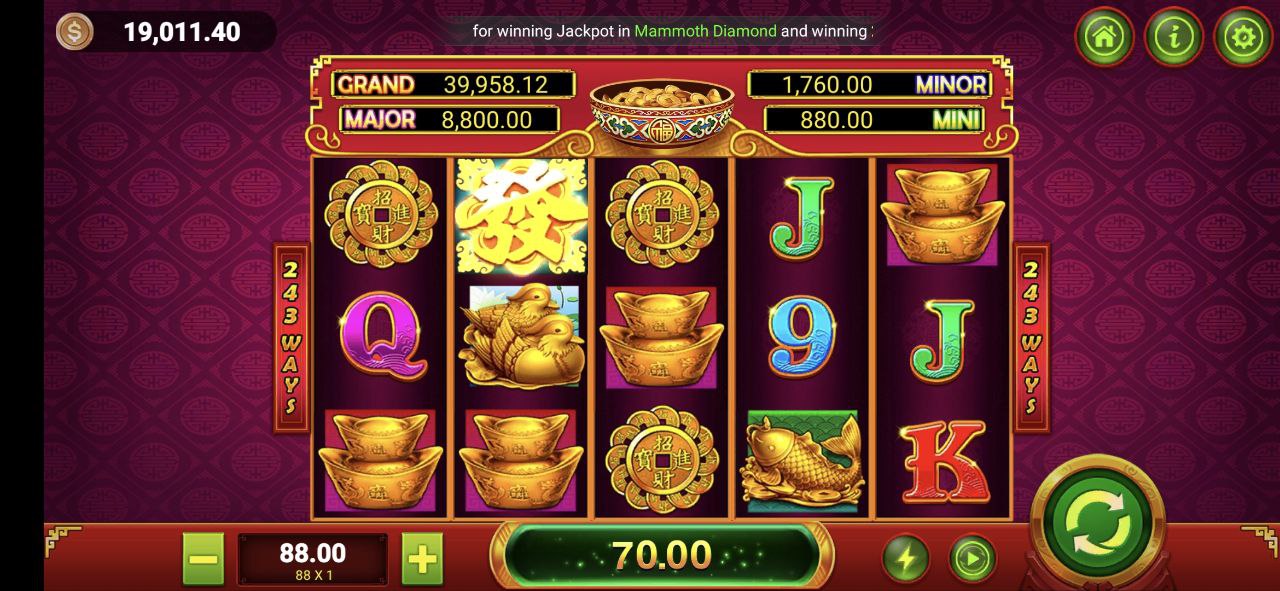Select the 88.00 bet amount field
The height and width of the screenshot is (591, 1280).
click(x=313, y=559)
